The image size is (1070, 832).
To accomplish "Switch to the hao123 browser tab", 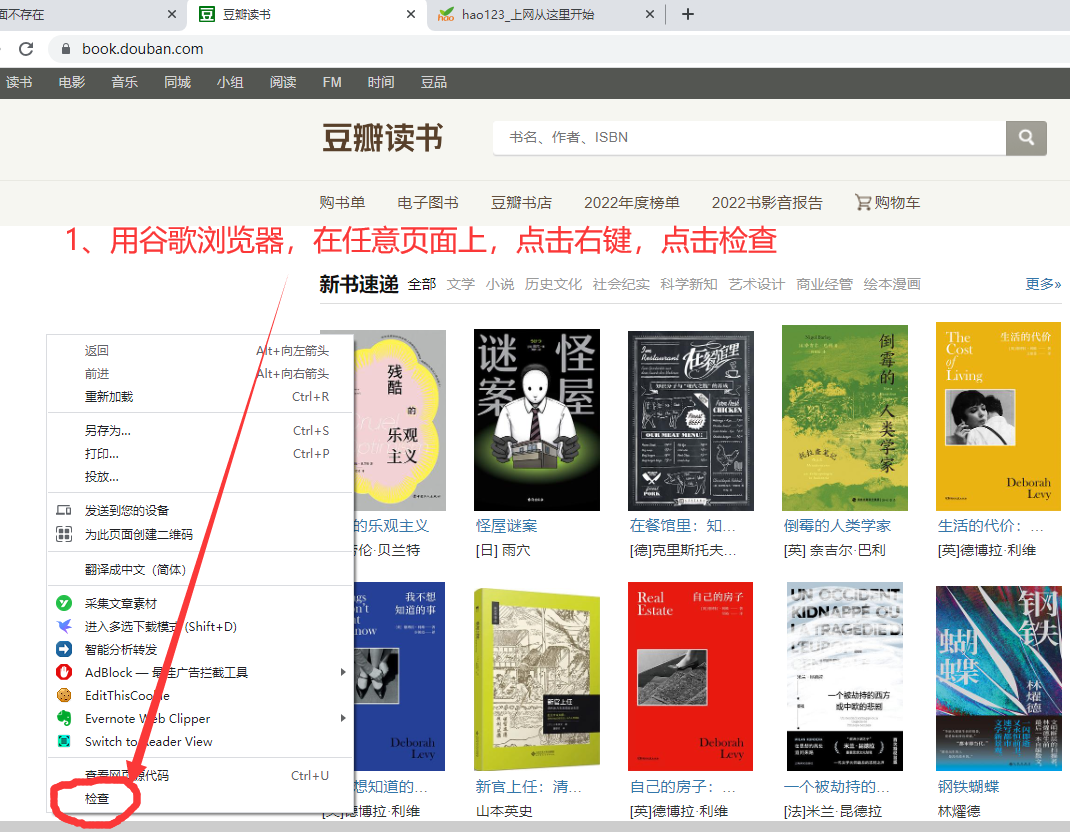I will (546, 14).
